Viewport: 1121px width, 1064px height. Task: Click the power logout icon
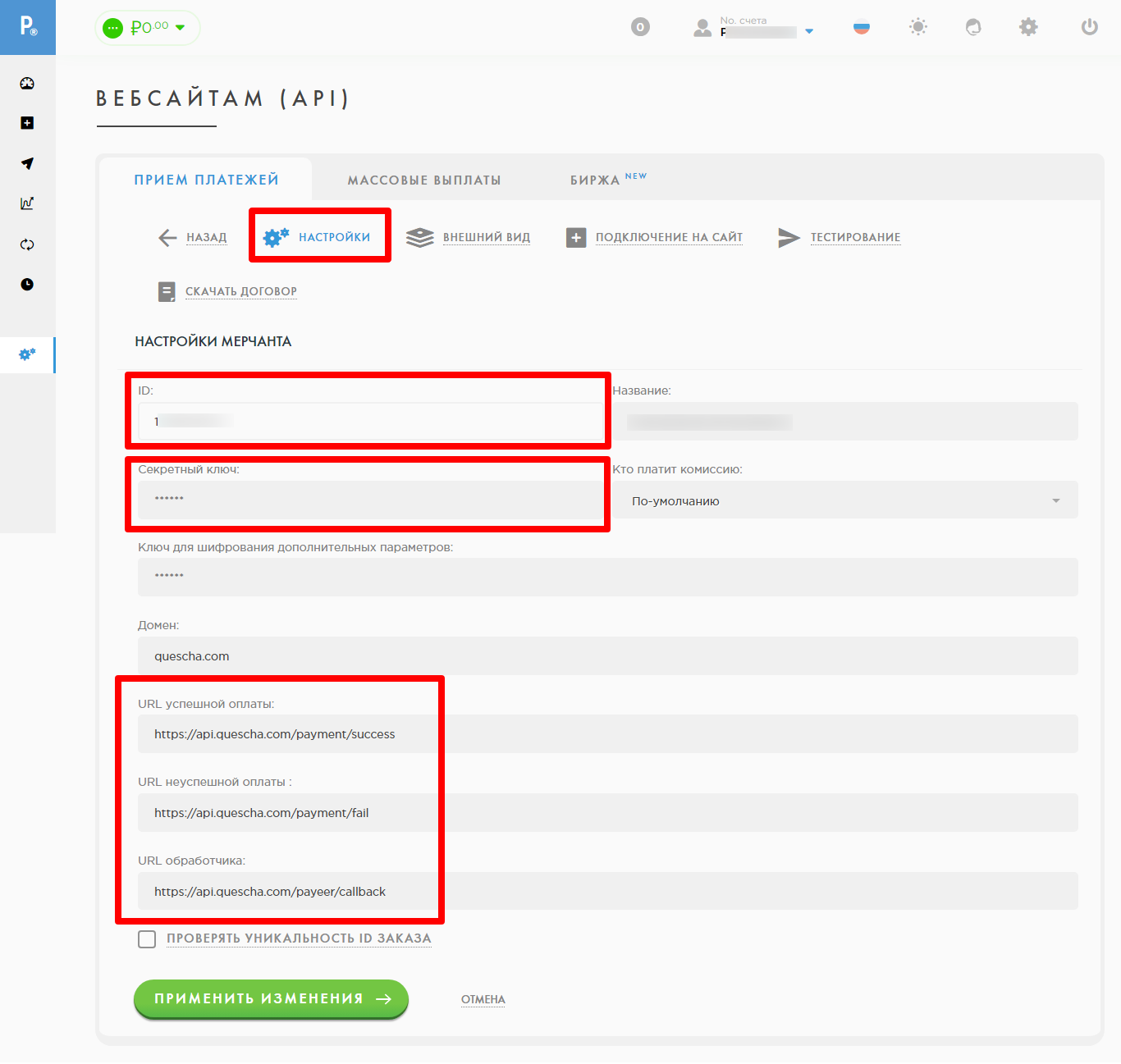click(x=1089, y=27)
